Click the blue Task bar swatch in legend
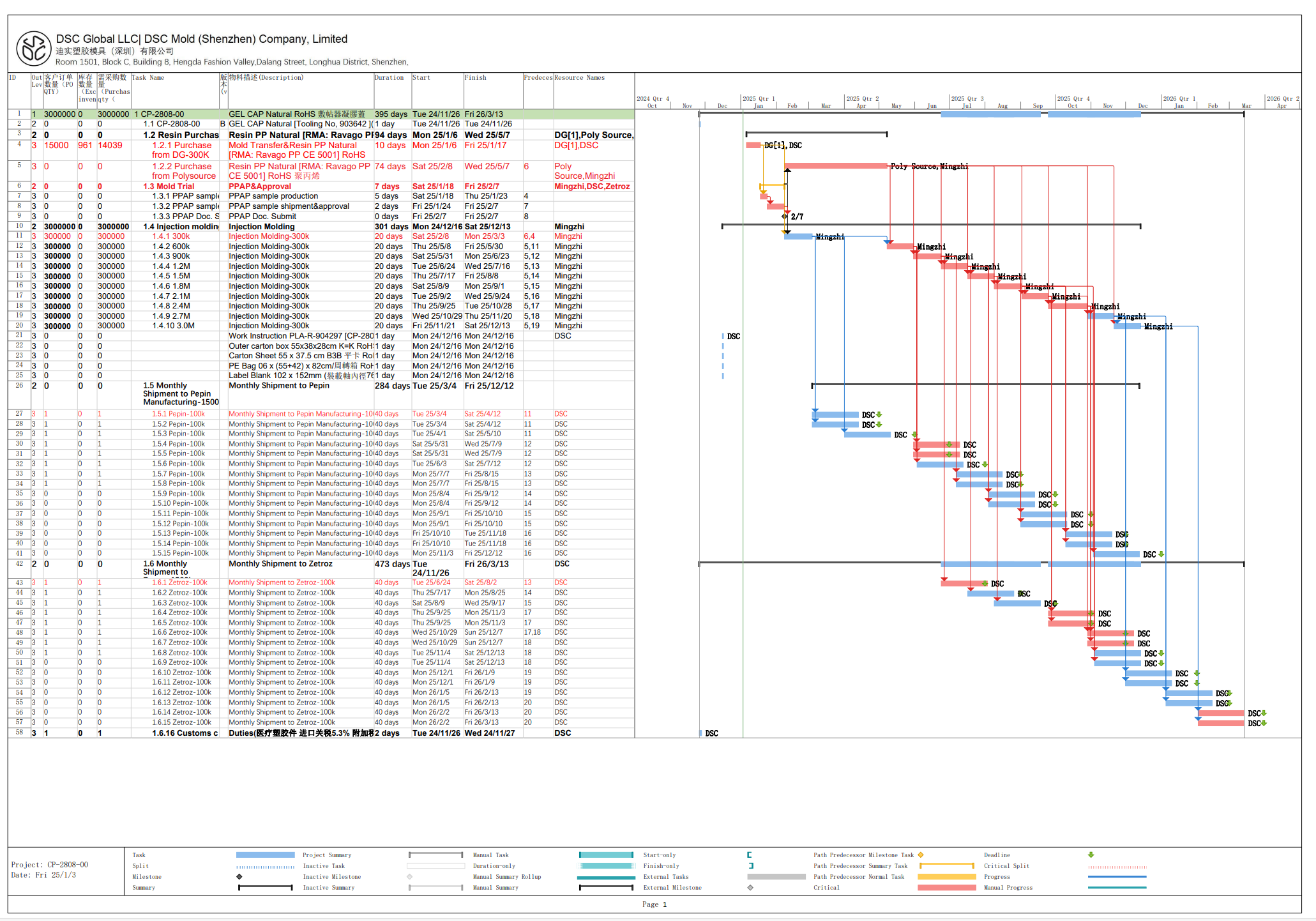This screenshot has height=921, width=1316. (266, 855)
